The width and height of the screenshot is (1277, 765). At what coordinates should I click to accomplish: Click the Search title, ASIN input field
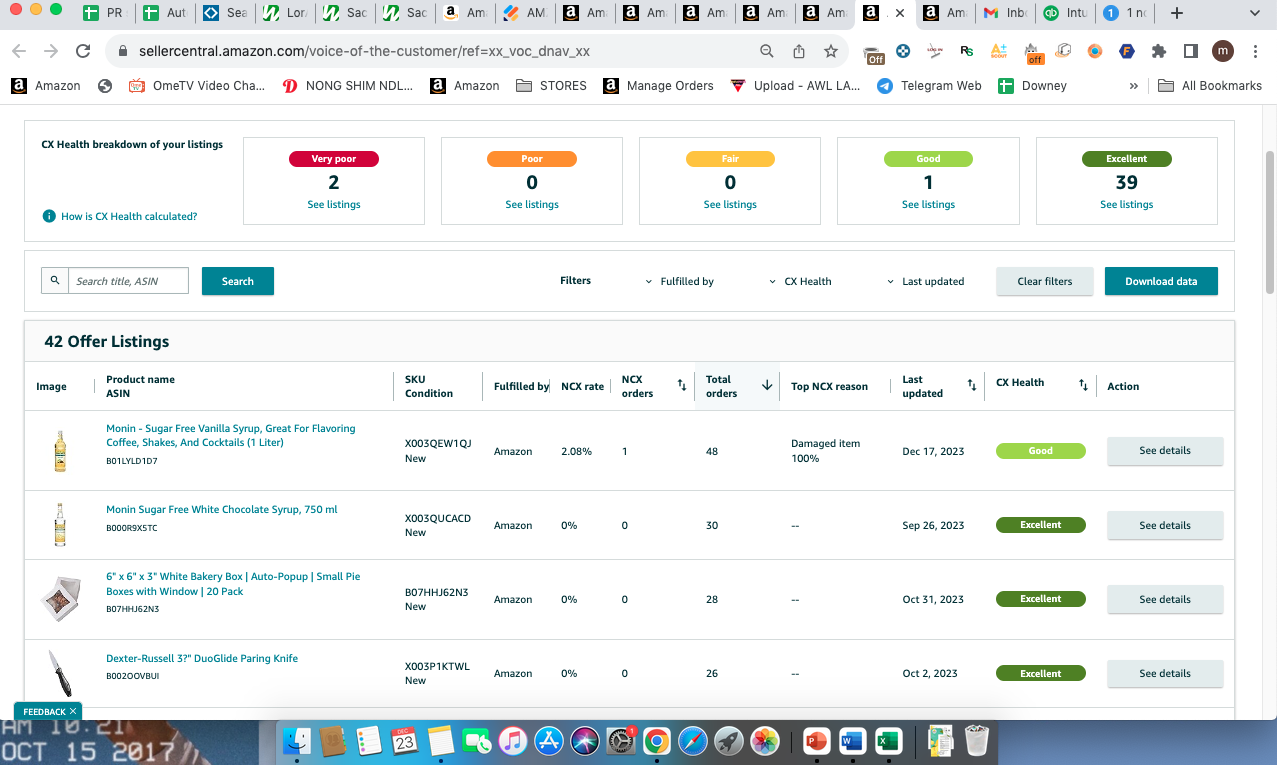(x=129, y=281)
